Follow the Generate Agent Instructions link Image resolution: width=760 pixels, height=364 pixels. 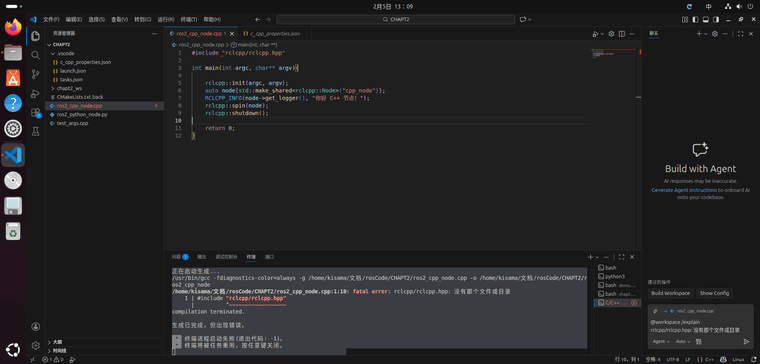coord(684,190)
